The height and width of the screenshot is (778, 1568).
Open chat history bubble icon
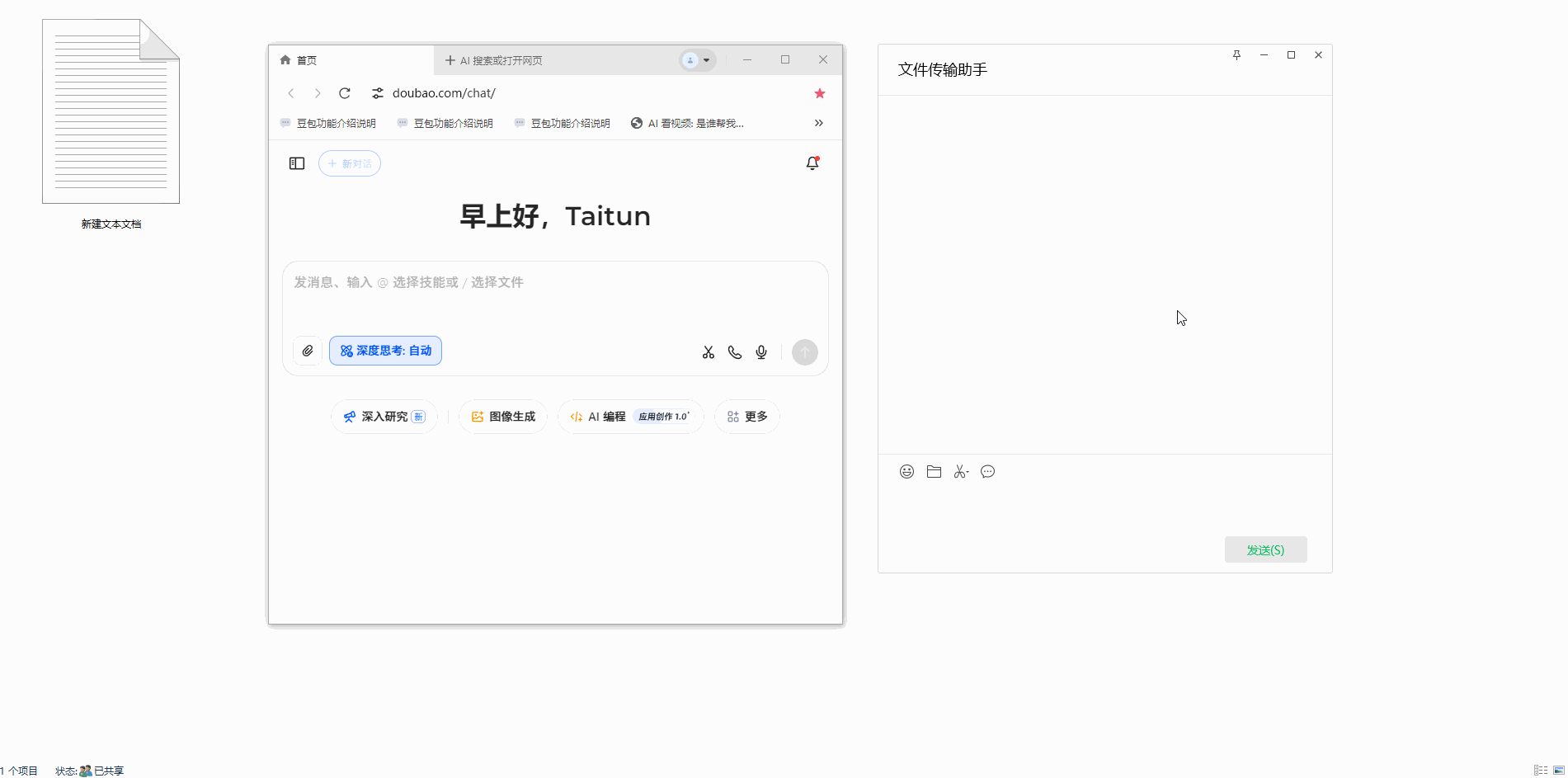(x=987, y=472)
